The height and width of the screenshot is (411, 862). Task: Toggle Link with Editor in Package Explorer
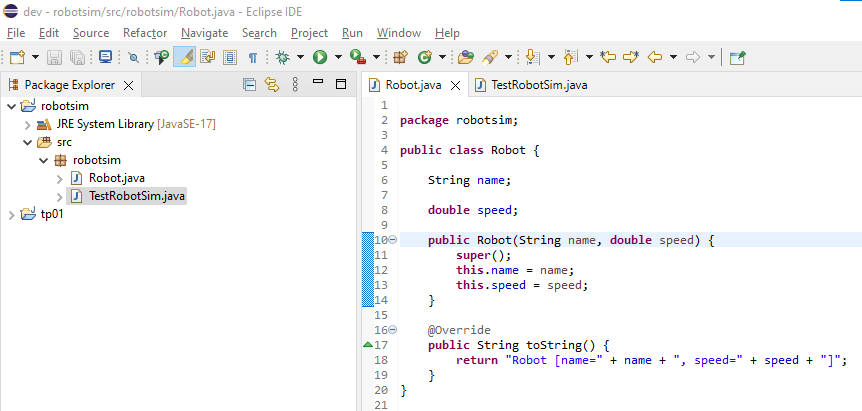tap(270, 85)
